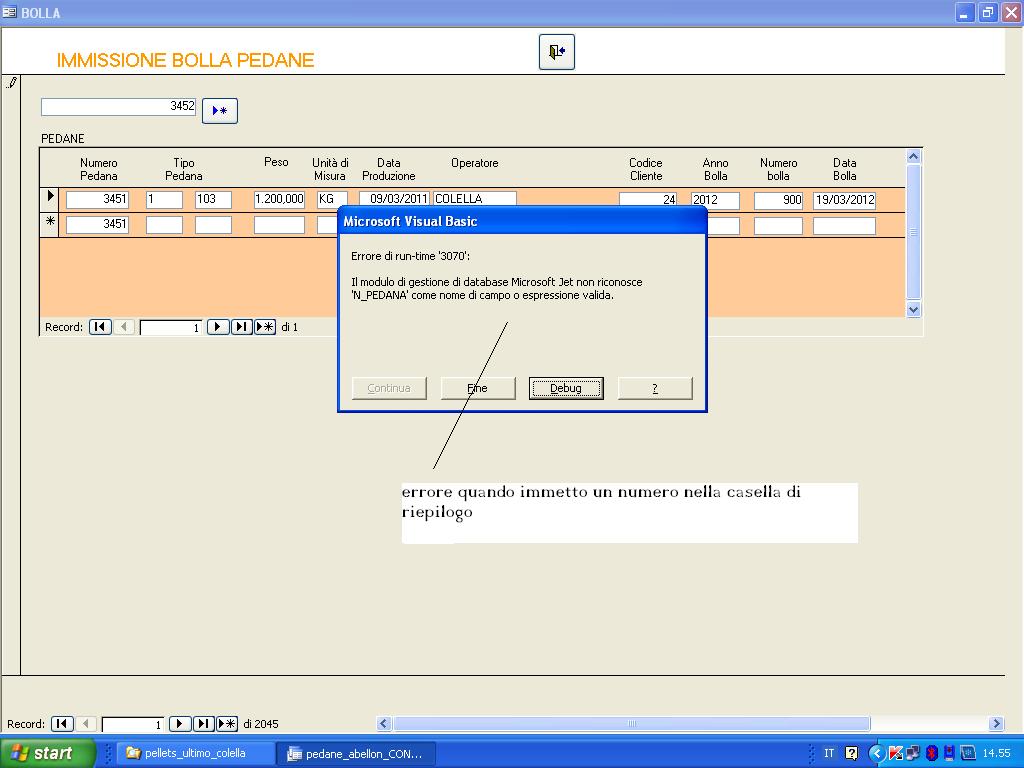Screen dimensions: 1024x768
Task: Click the Codice Cliente column header
Action: (x=646, y=169)
